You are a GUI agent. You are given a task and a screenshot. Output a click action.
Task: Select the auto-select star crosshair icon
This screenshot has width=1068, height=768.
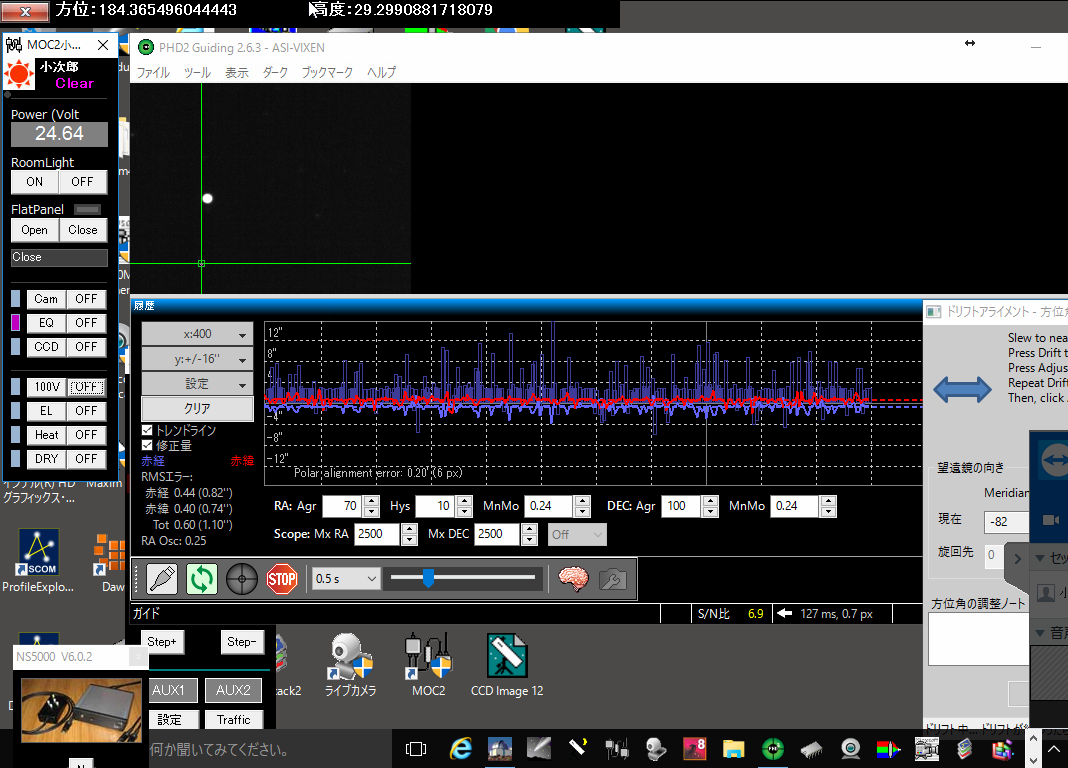[x=242, y=579]
